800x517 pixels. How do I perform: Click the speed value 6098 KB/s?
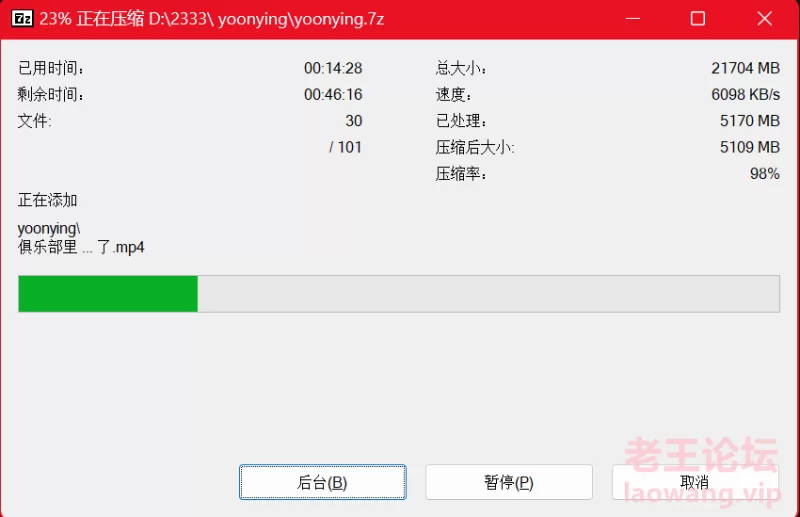pyautogui.click(x=745, y=94)
